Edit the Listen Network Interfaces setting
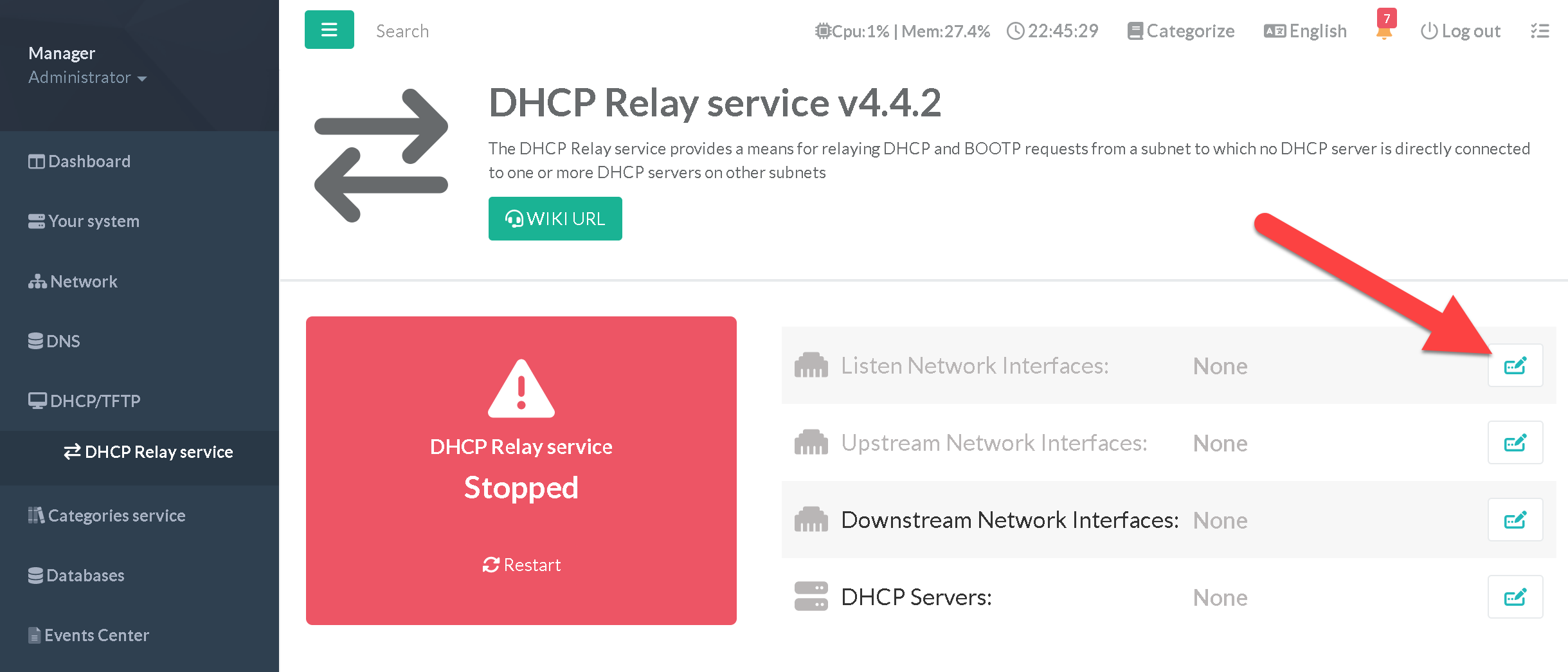The image size is (1568, 672). pyautogui.click(x=1514, y=366)
